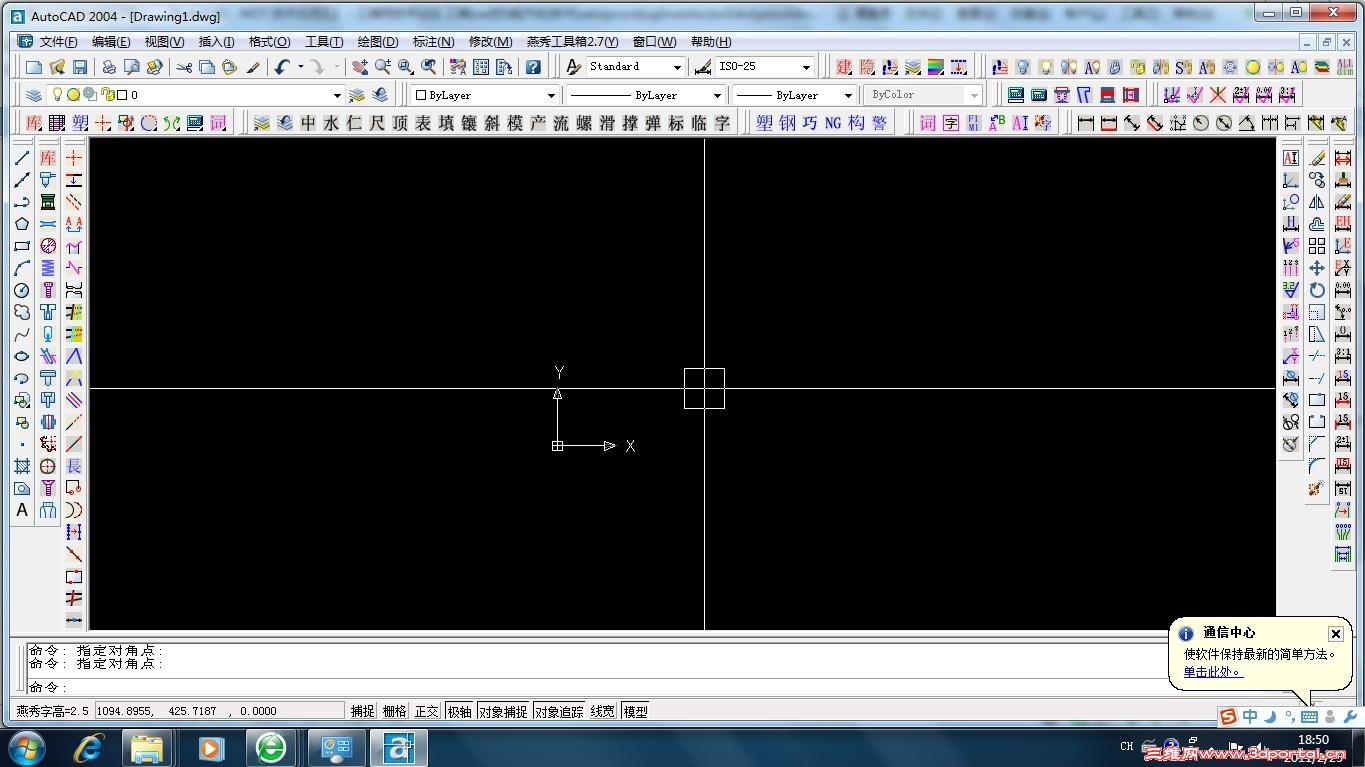The height and width of the screenshot is (767, 1365).
Task: Activate the Pan realtime hand tool
Action: click(360, 67)
